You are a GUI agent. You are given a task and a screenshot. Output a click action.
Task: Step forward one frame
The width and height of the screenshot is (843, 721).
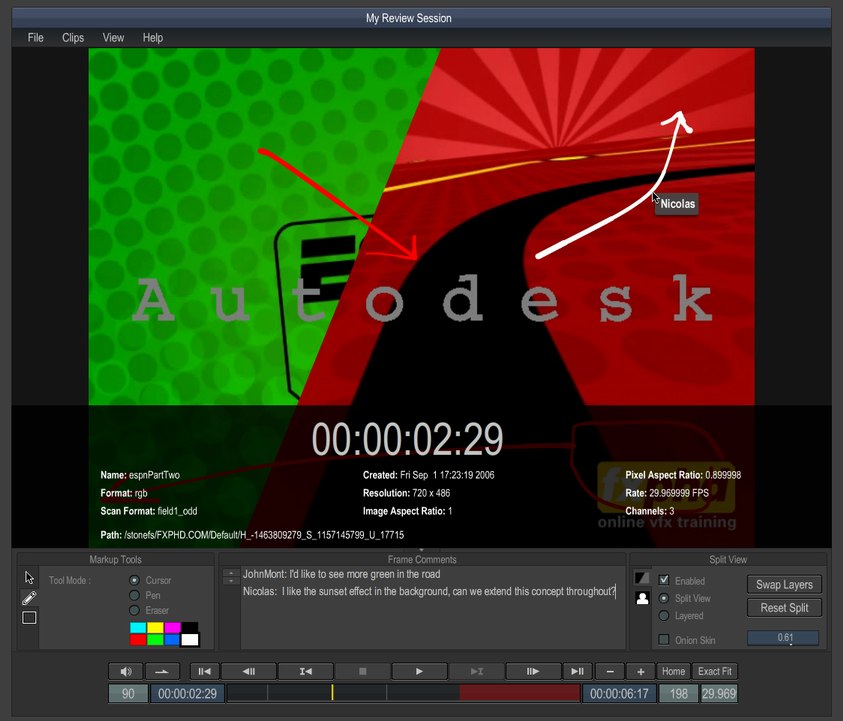tap(533, 671)
